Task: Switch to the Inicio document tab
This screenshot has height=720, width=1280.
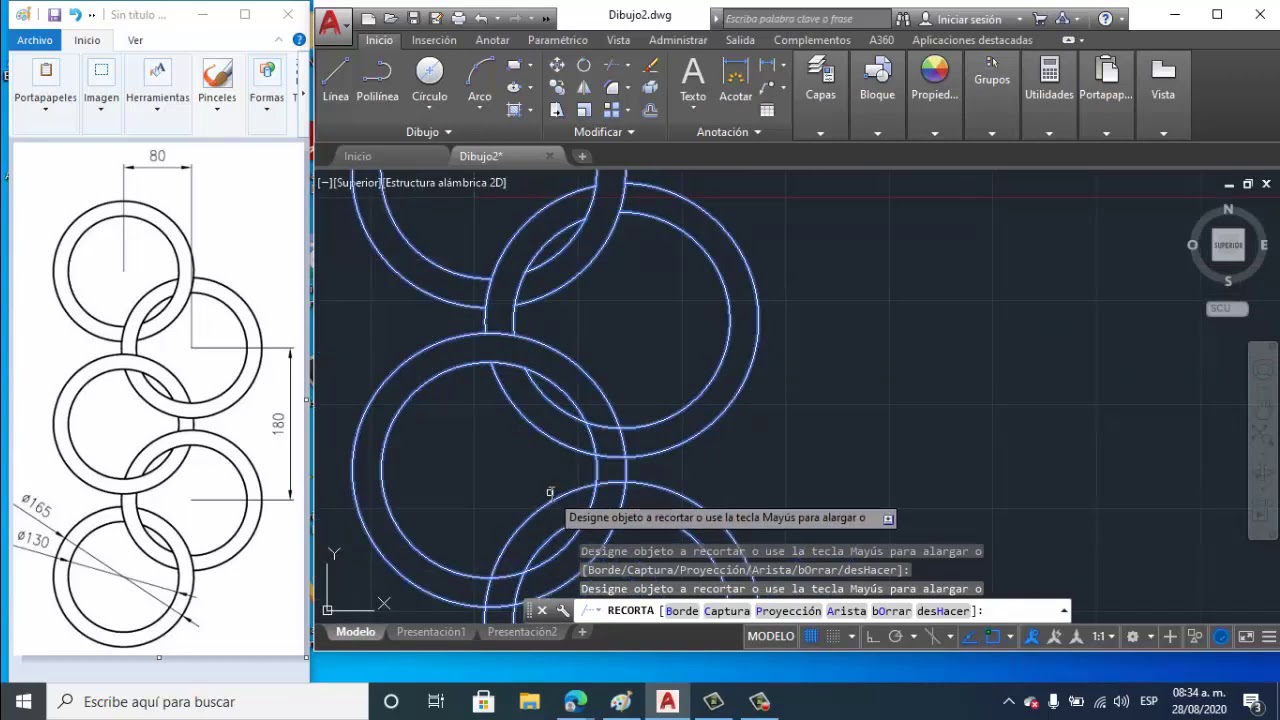Action: [x=357, y=156]
